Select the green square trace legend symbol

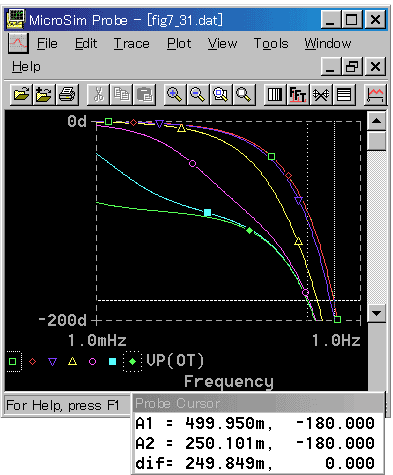pyautogui.click(x=13, y=361)
